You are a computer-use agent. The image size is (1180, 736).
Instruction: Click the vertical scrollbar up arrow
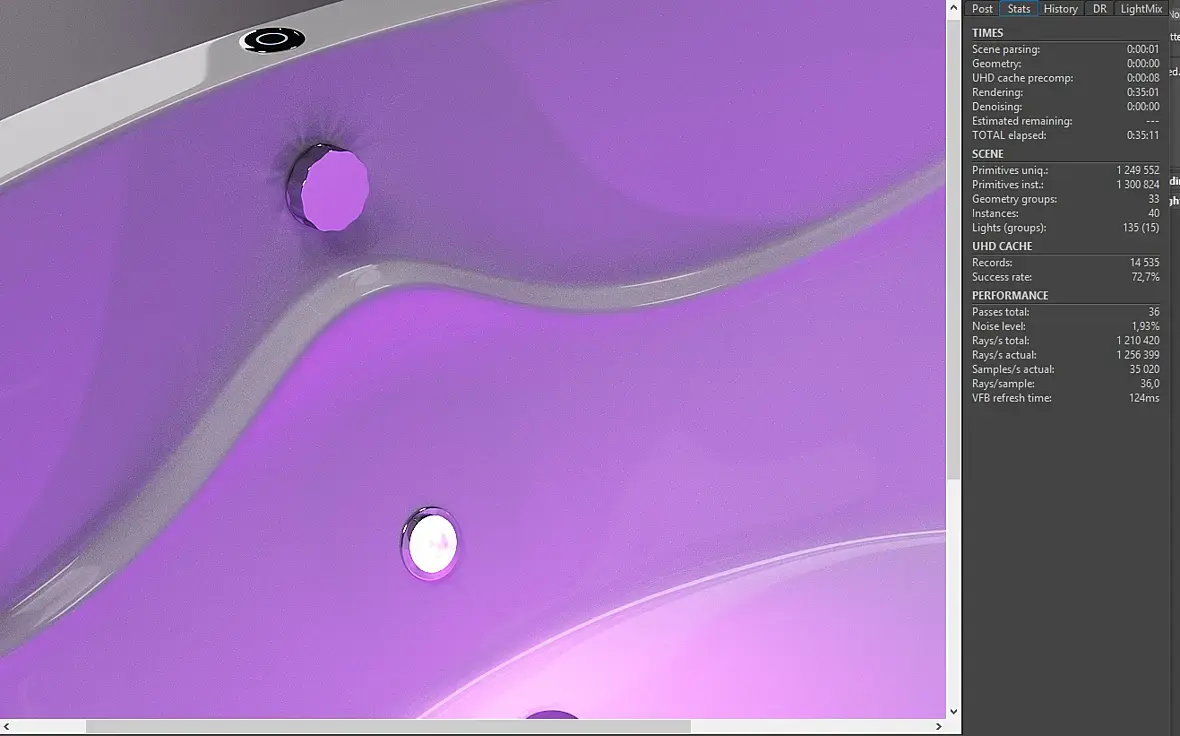[953, 8]
